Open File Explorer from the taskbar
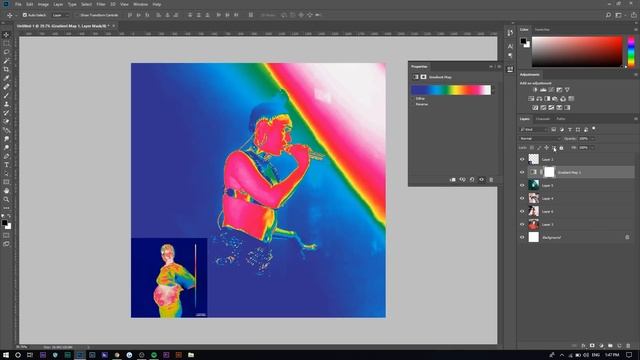This screenshot has height=360, width=640. pyautogui.click(x=191, y=355)
